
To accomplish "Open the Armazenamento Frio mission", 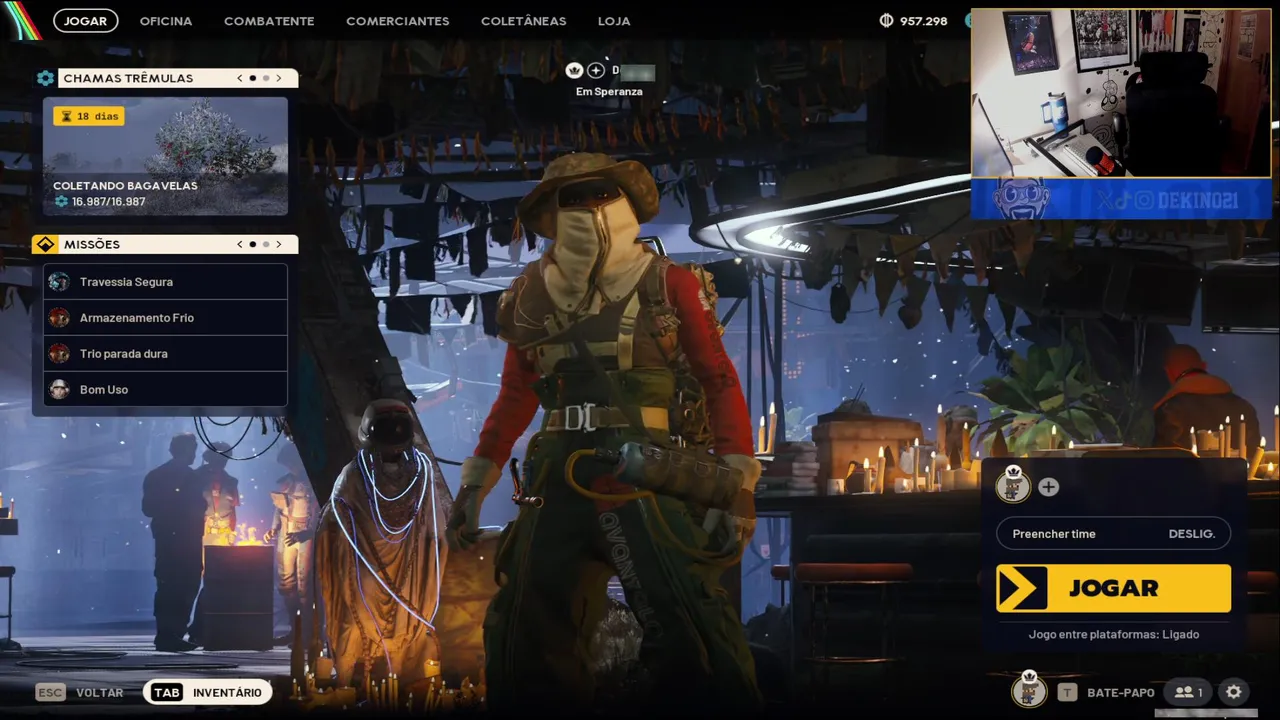I will point(166,318).
